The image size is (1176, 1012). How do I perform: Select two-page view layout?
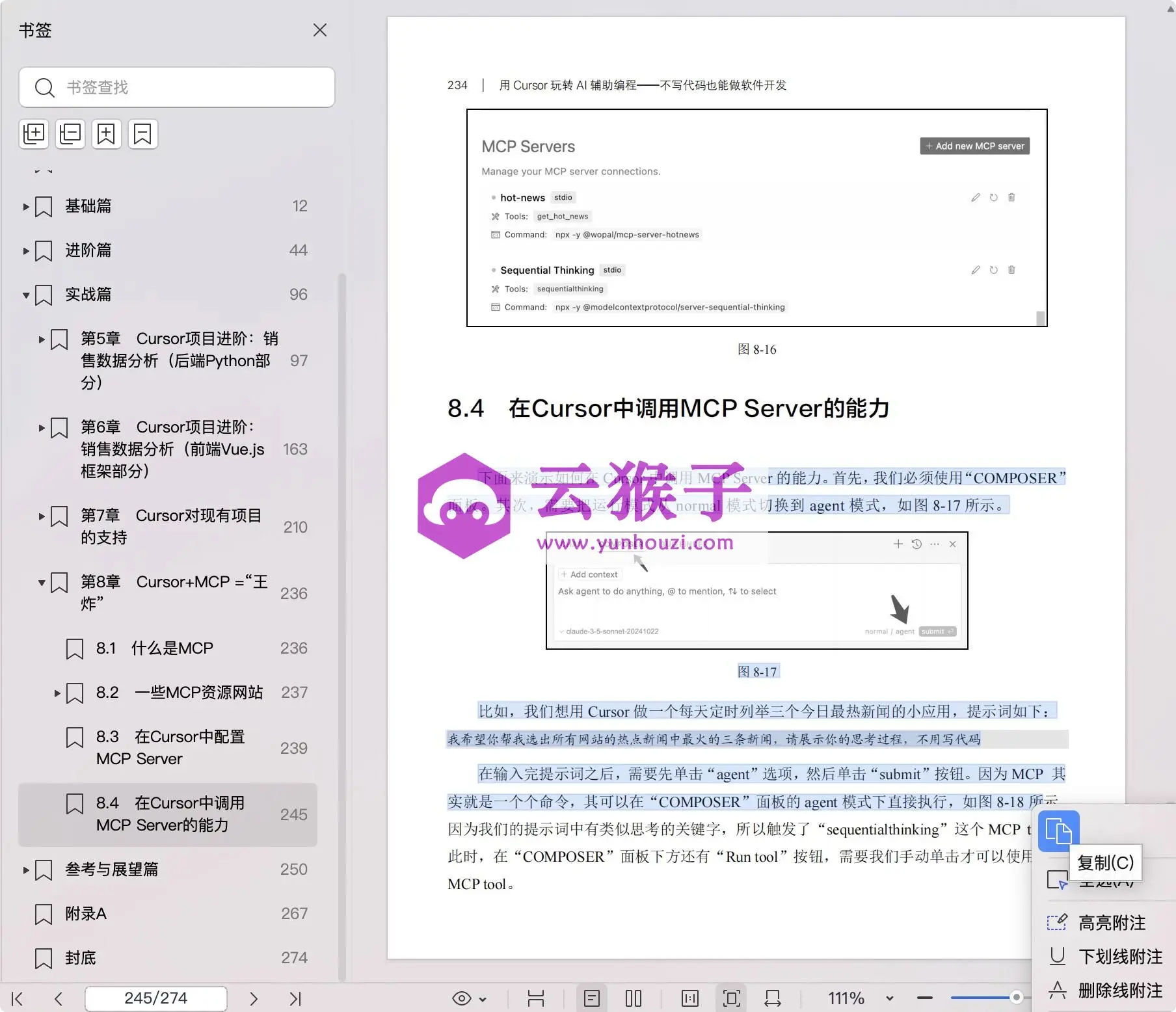click(634, 998)
